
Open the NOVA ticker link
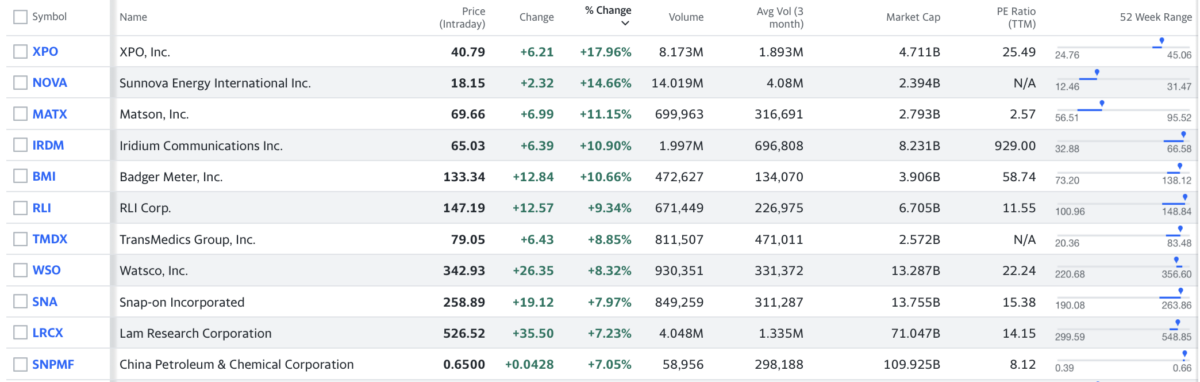pyautogui.click(x=50, y=82)
